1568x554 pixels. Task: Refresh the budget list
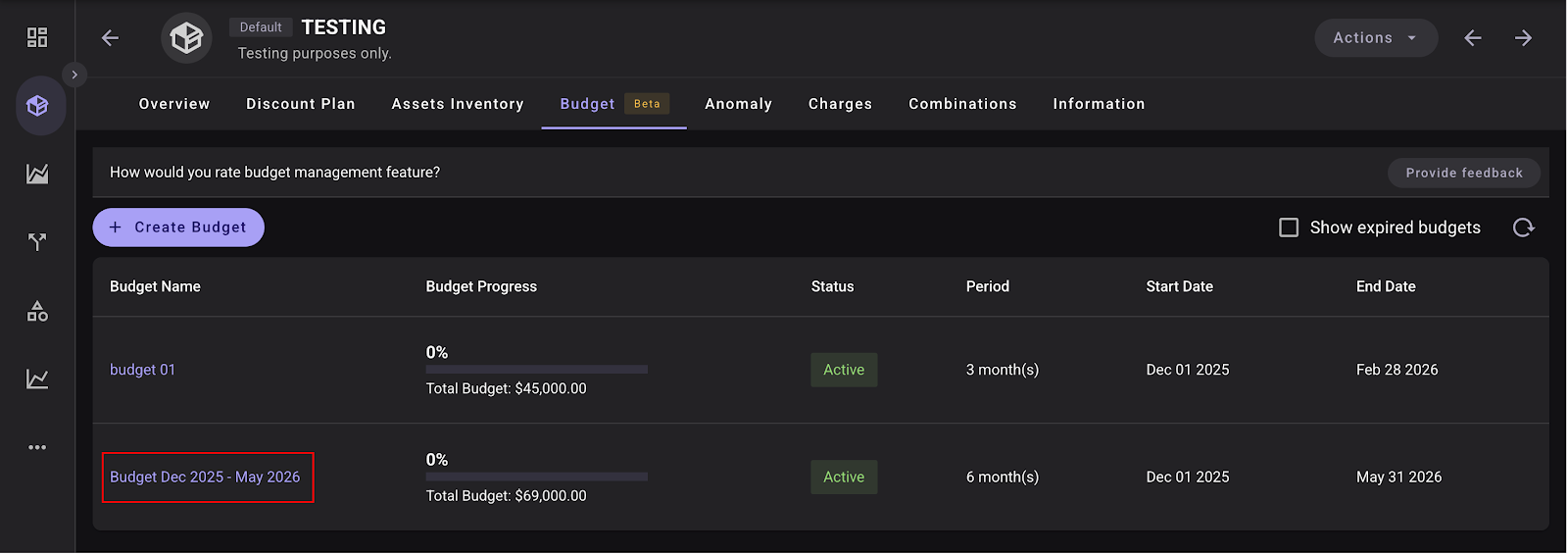click(1523, 227)
